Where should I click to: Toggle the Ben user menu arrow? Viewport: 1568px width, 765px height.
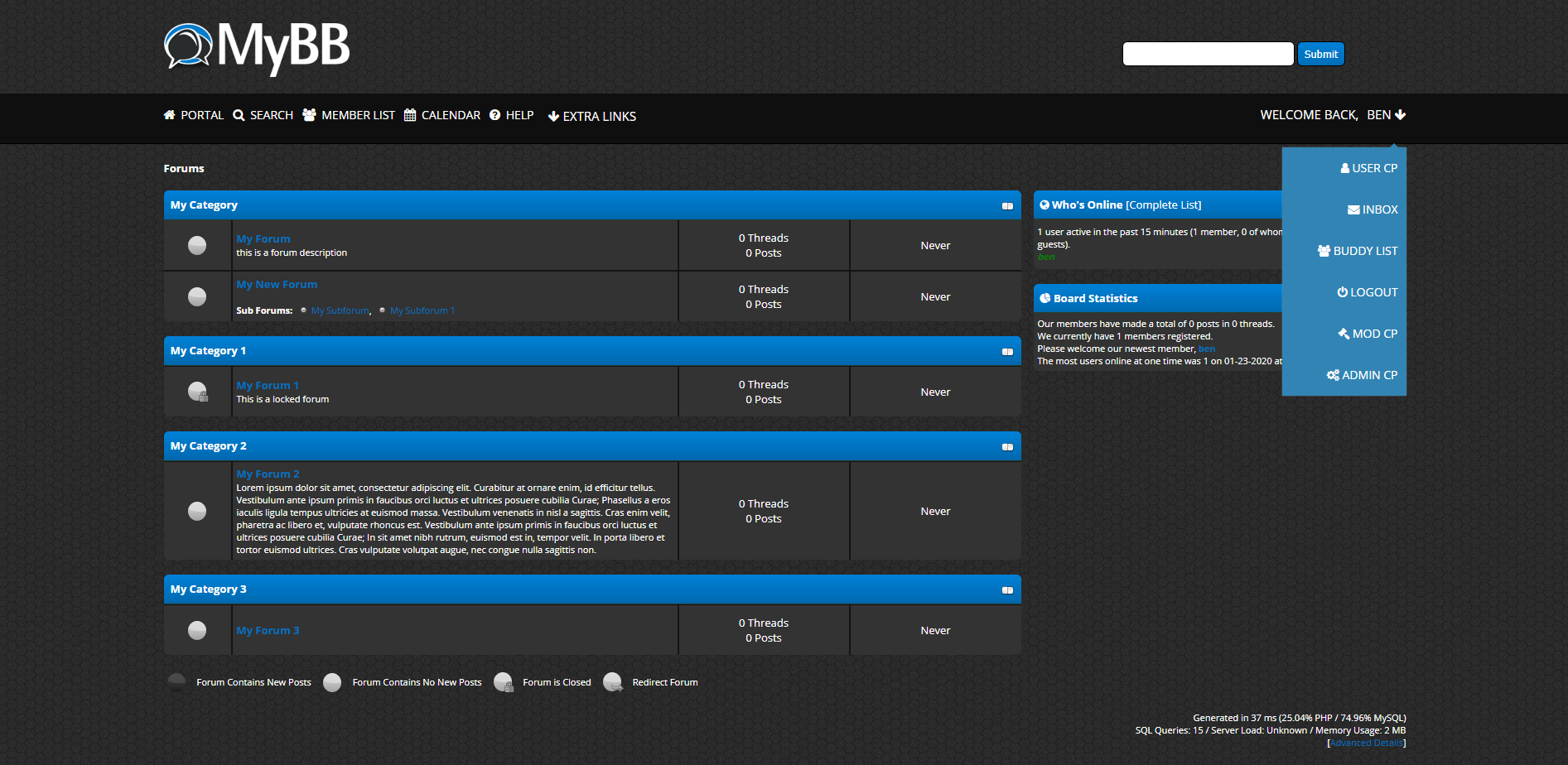(x=1400, y=115)
